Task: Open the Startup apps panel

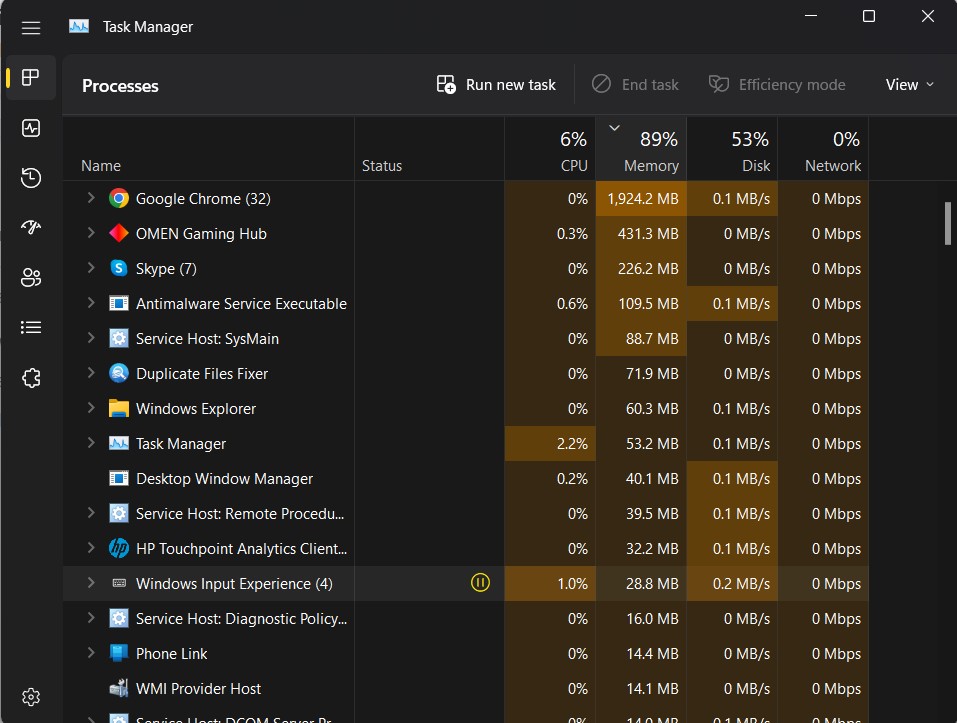Action: click(30, 227)
